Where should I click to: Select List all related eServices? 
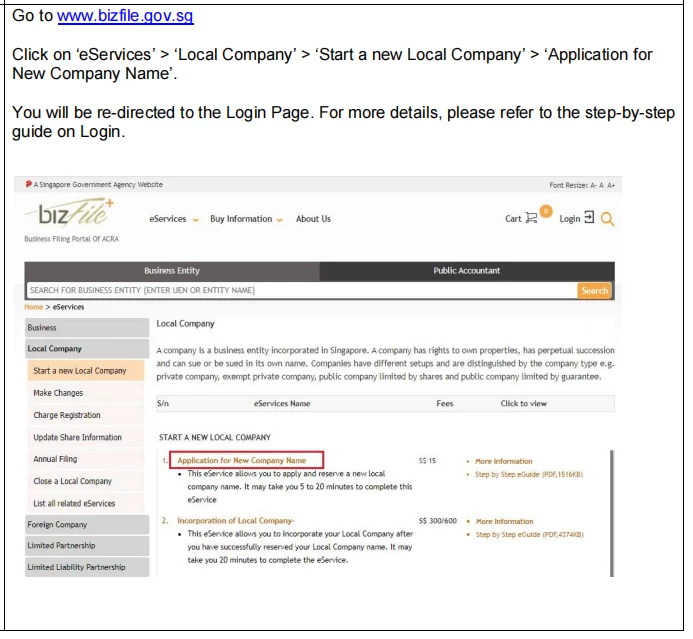tap(86, 503)
